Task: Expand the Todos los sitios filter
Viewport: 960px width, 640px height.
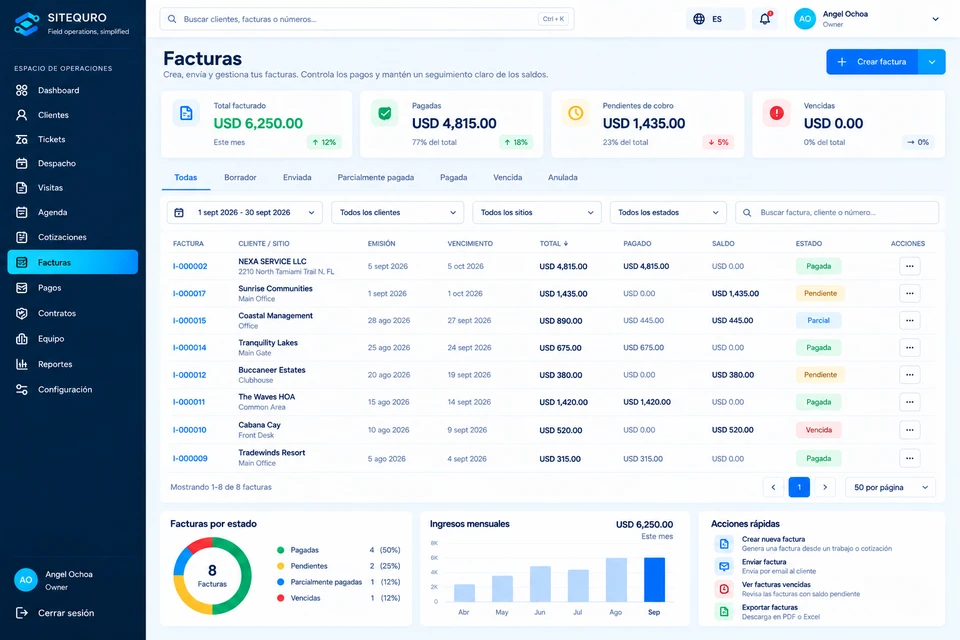Action: (537, 213)
